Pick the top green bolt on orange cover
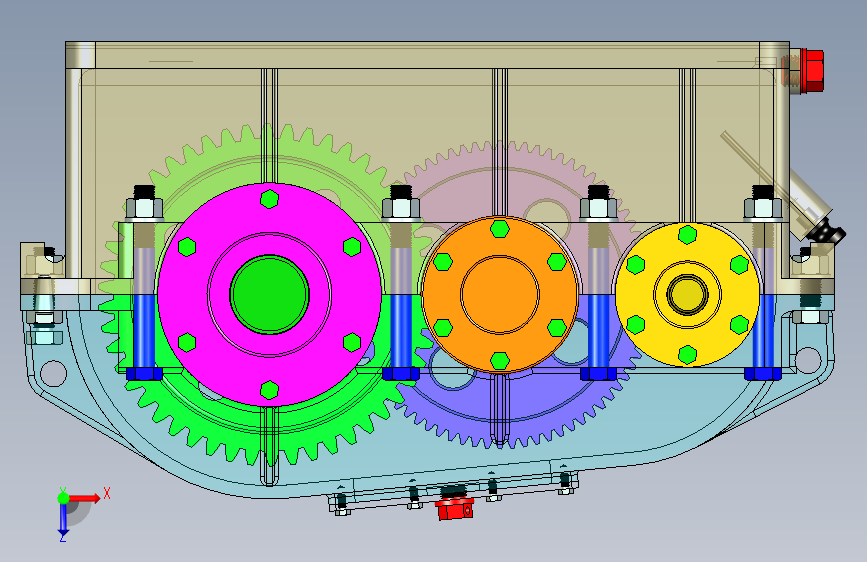 (500, 228)
